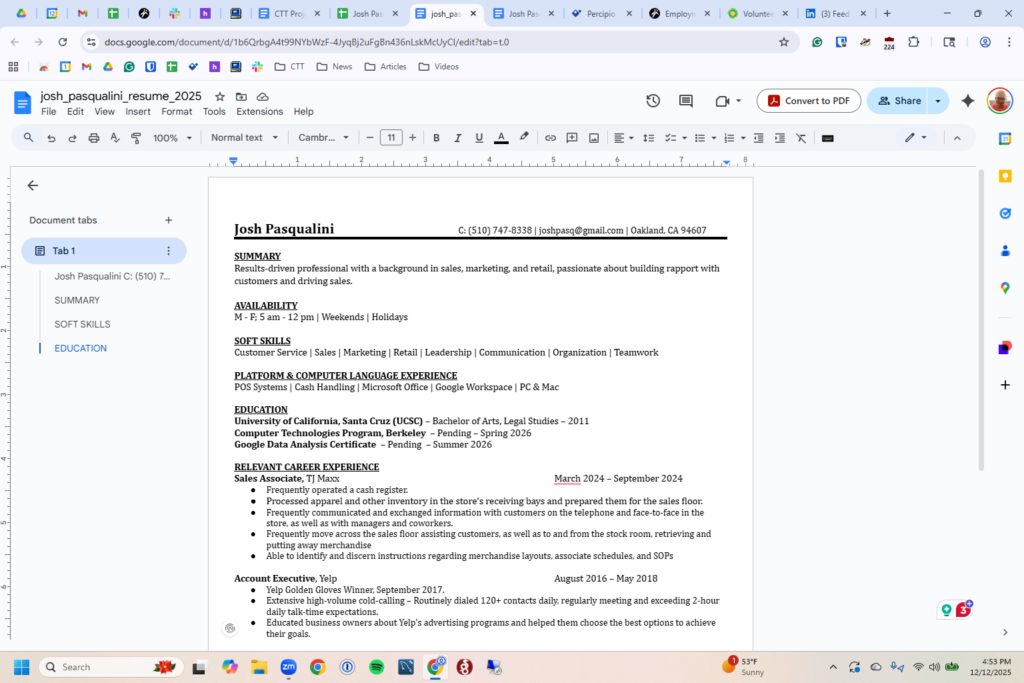Image resolution: width=1024 pixels, height=683 pixels.
Task: Open the font family dropdown
Action: [x=324, y=138]
